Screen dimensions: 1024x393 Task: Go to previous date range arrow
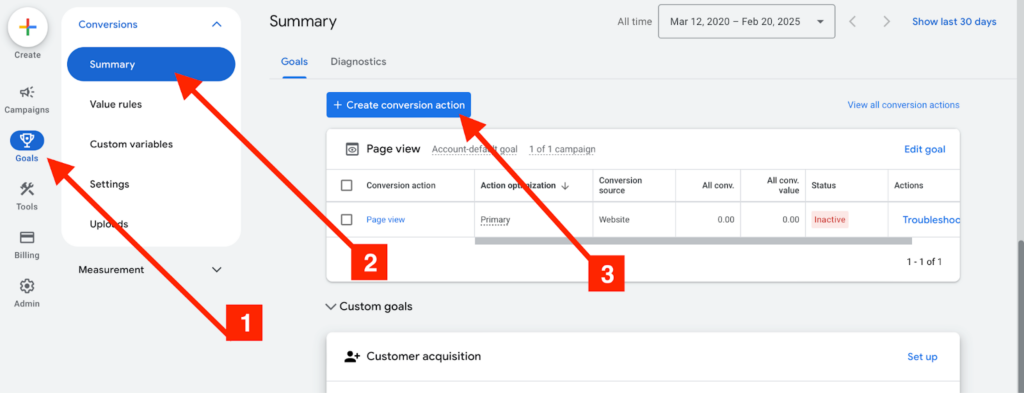pyautogui.click(x=852, y=22)
